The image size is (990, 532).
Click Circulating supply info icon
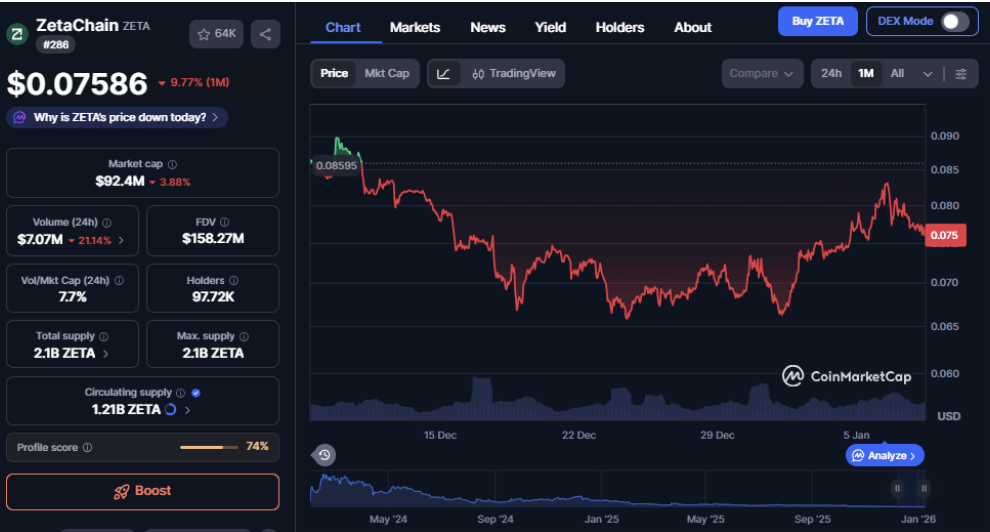click(x=181, y=393)
